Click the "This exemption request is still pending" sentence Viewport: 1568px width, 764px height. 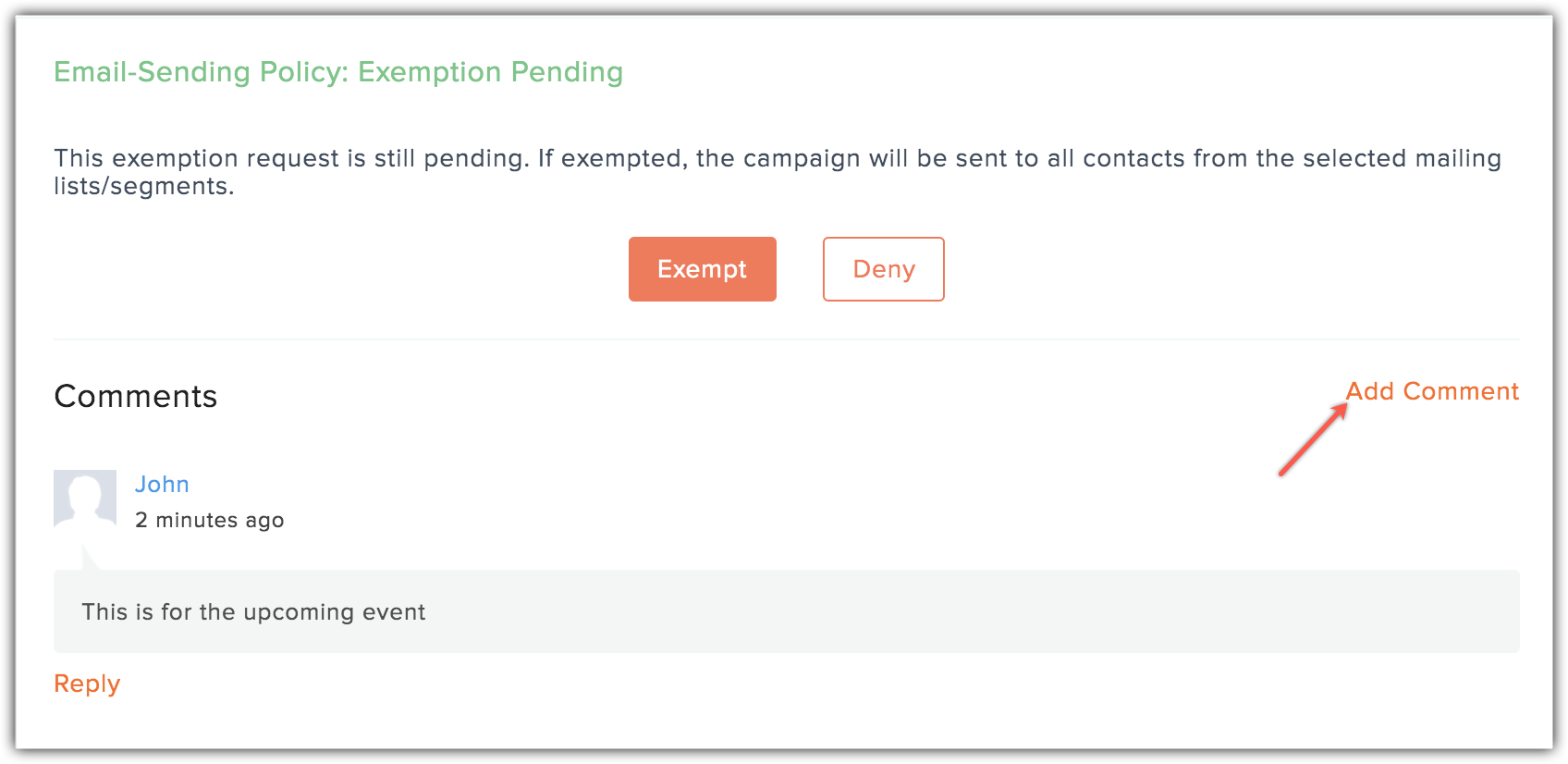291,158
